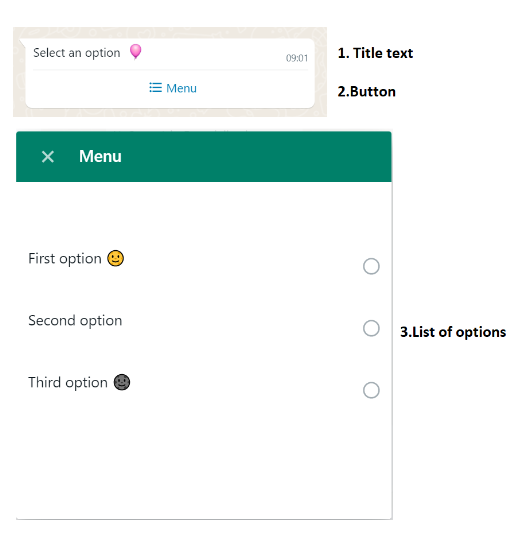This screenshot has height=559, width=513.
Task: Click the dark face emoji on Third option
Action: point(122,383)
